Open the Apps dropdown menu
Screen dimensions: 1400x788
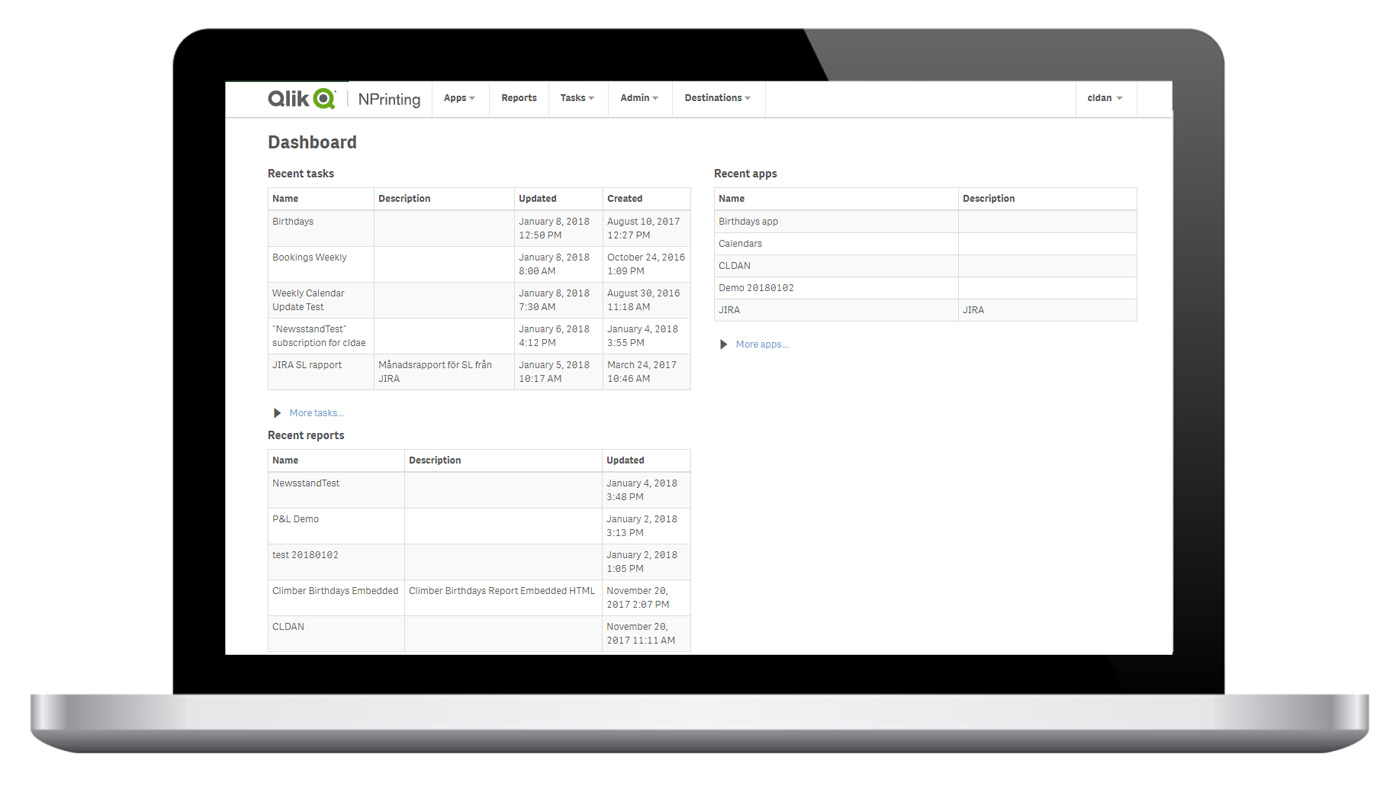(x=460, y=98)
